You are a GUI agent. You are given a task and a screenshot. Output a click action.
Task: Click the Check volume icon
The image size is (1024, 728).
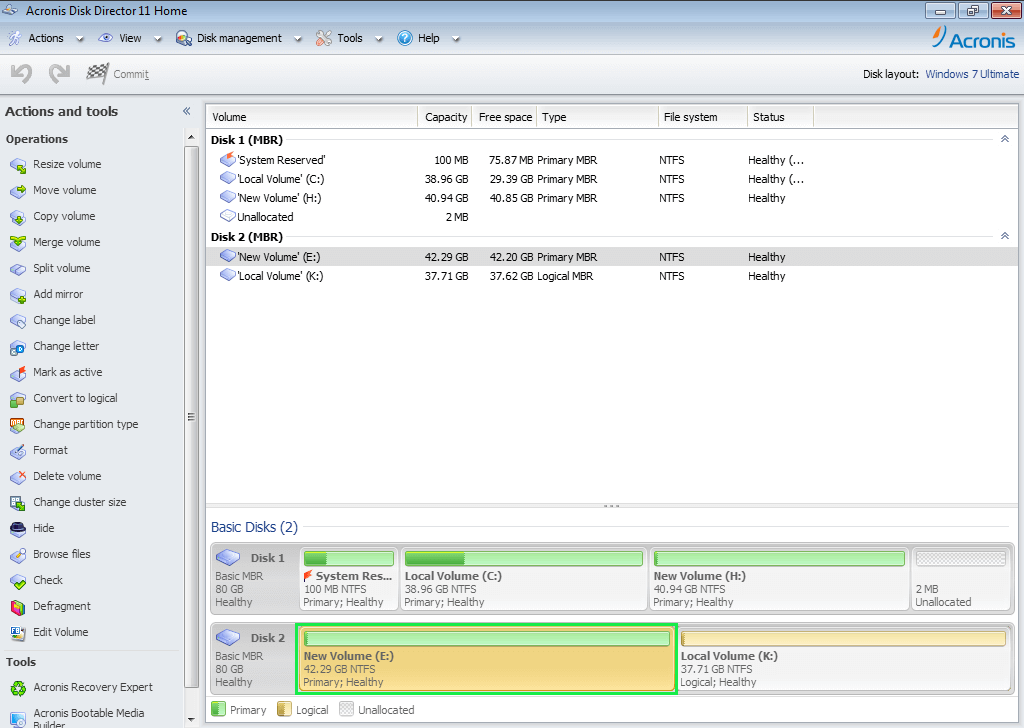(18, 581)
